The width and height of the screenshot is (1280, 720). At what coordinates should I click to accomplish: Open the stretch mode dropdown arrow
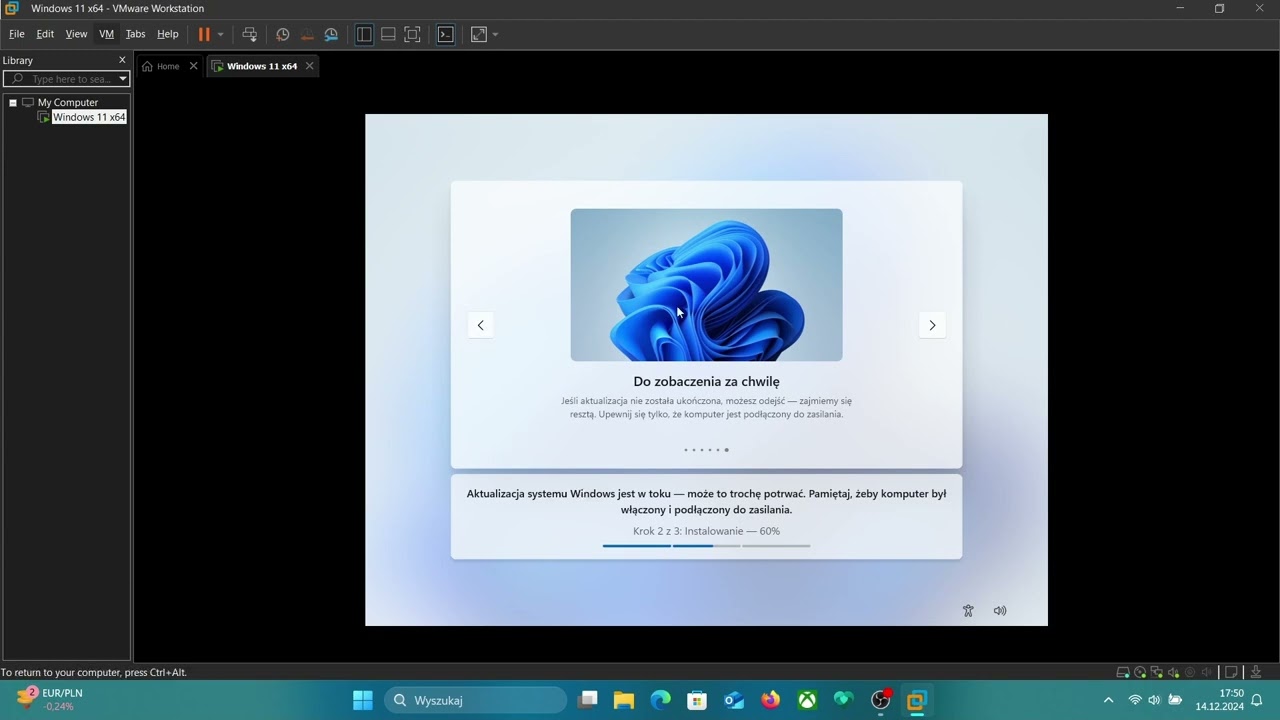click(495, 34)
